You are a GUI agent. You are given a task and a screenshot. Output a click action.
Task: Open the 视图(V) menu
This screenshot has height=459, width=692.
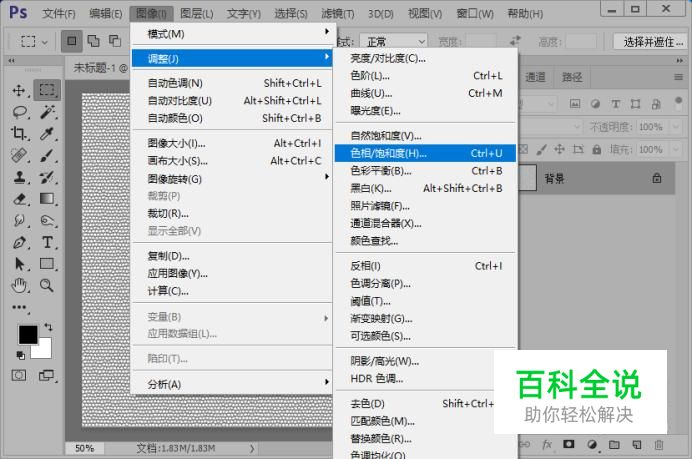425,14
